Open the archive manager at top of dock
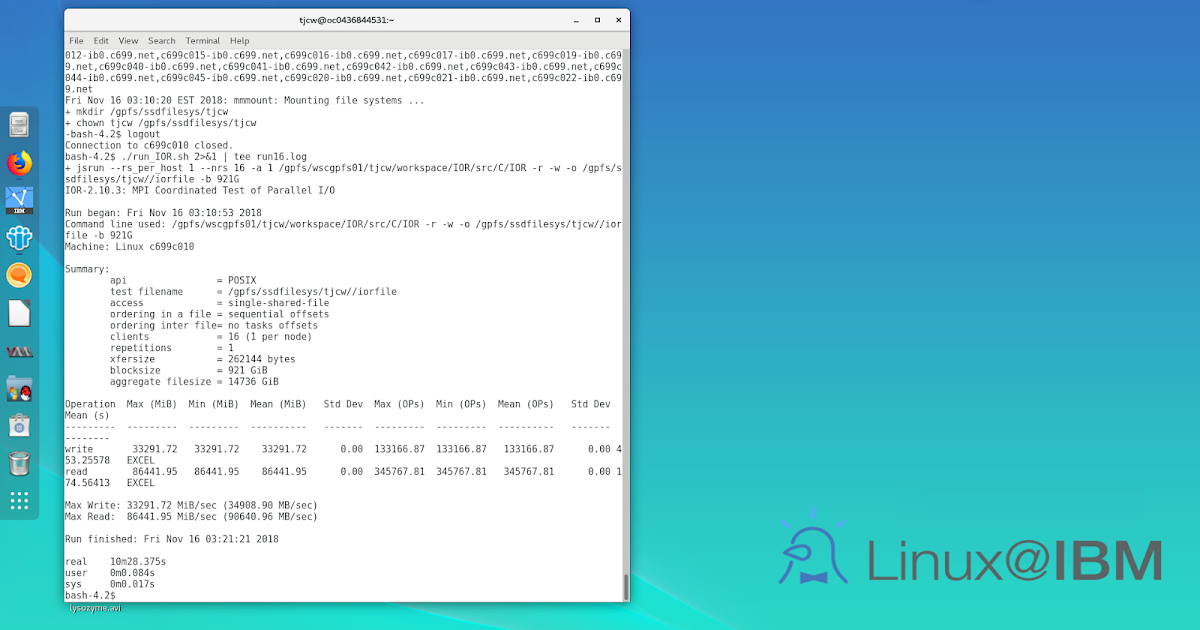 (x=19, y=124)
